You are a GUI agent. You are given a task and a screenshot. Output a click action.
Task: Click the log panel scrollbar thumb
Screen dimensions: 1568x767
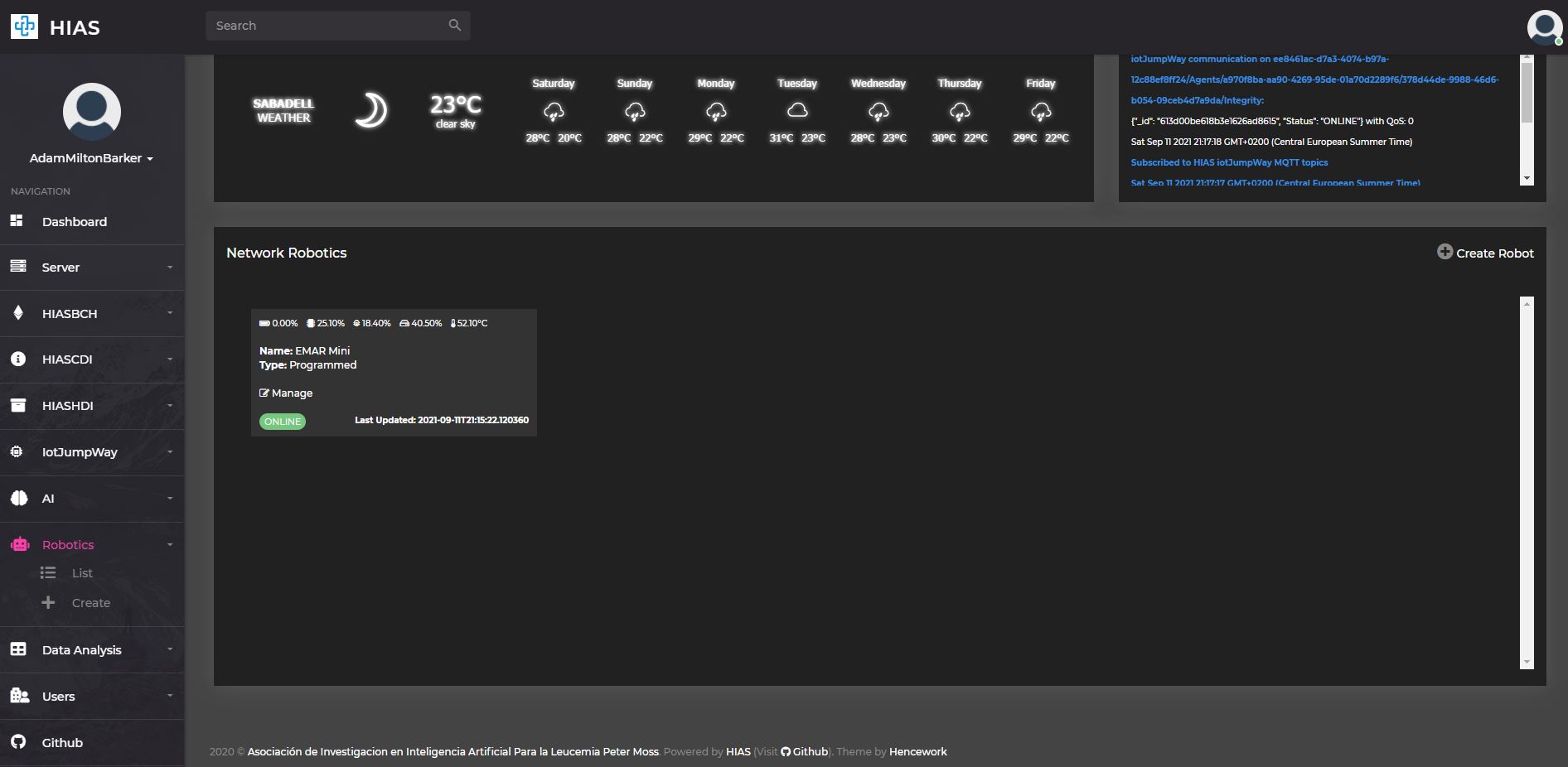[x=1527, y=92]
